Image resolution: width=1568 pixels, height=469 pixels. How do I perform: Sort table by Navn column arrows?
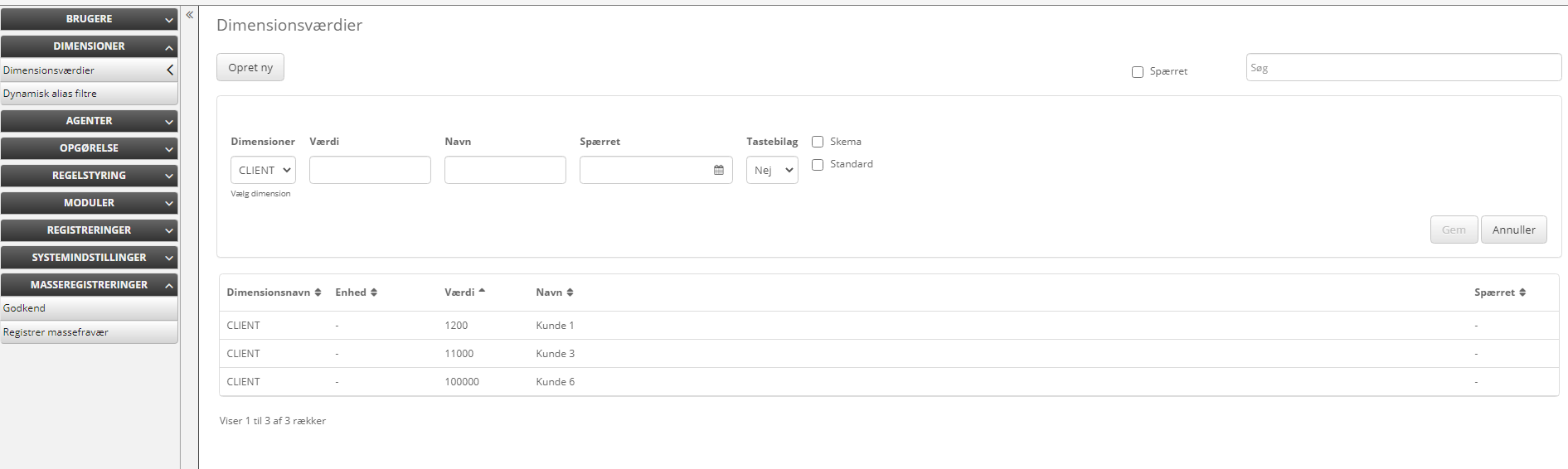coord(570,293)
